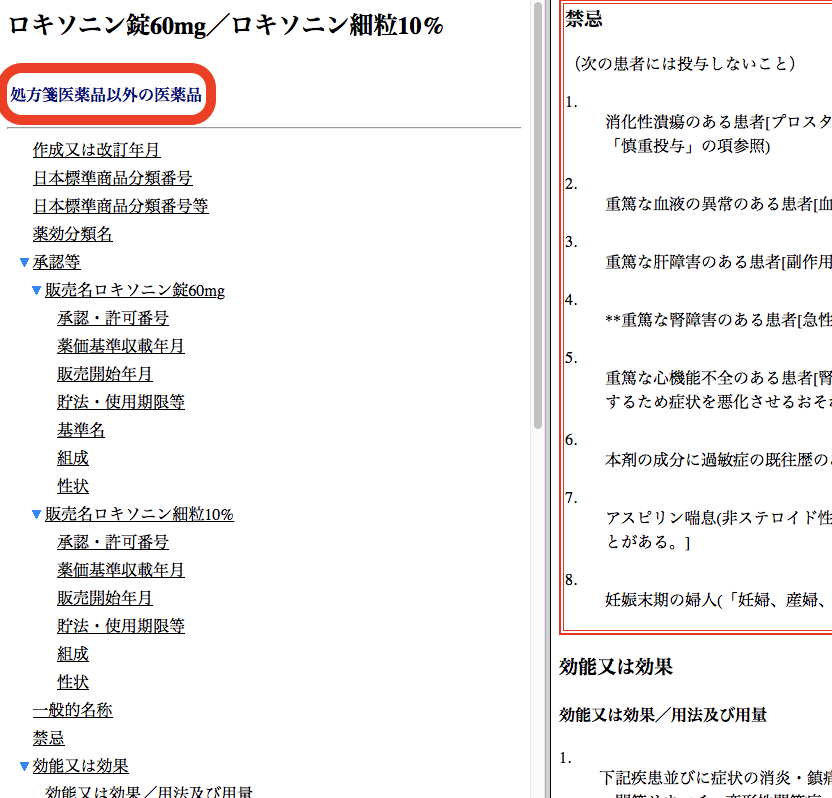
Task: Open 組成 under ロキソニン錠60mg
Action: click(73, 458)
